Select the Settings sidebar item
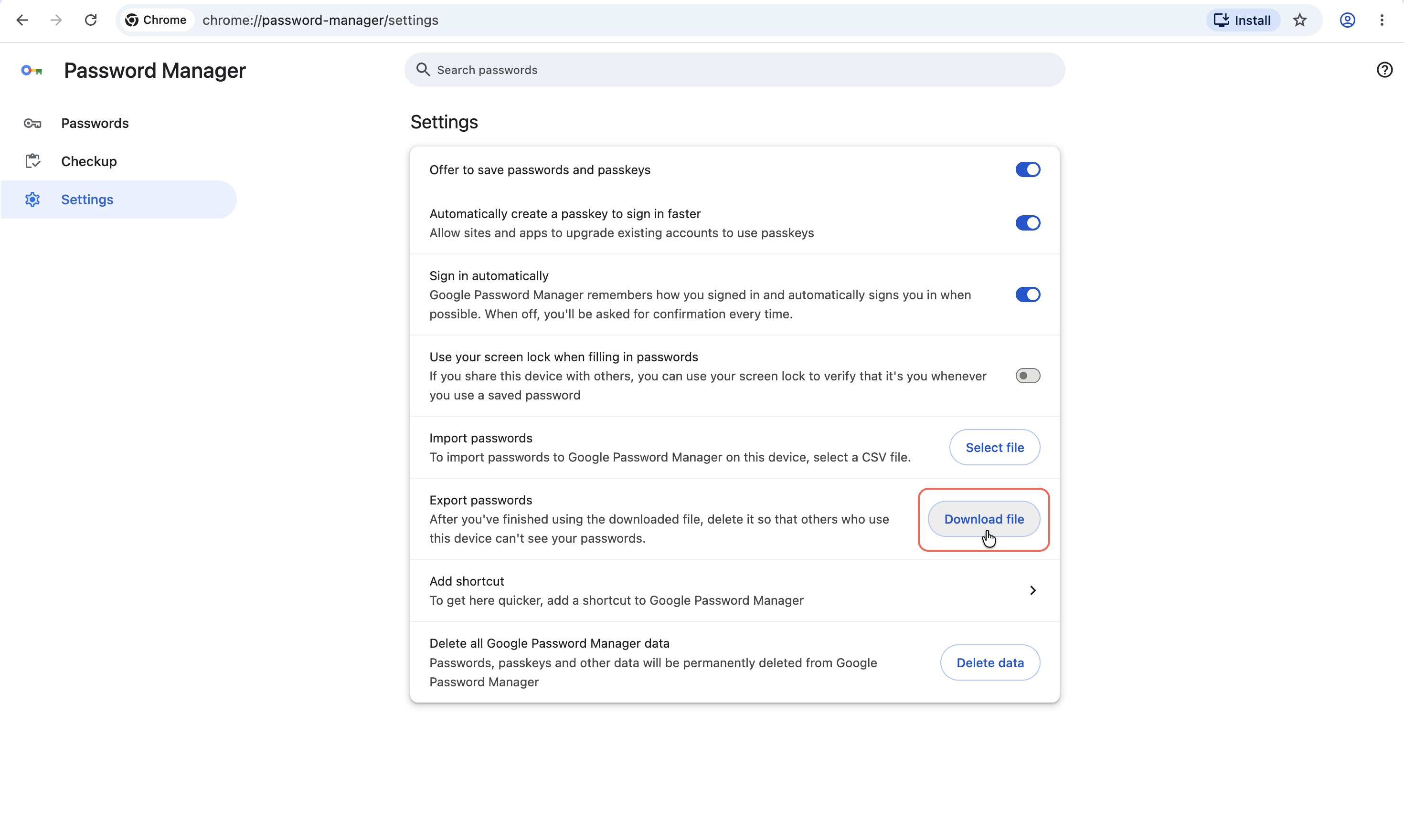 pos(119,199)
